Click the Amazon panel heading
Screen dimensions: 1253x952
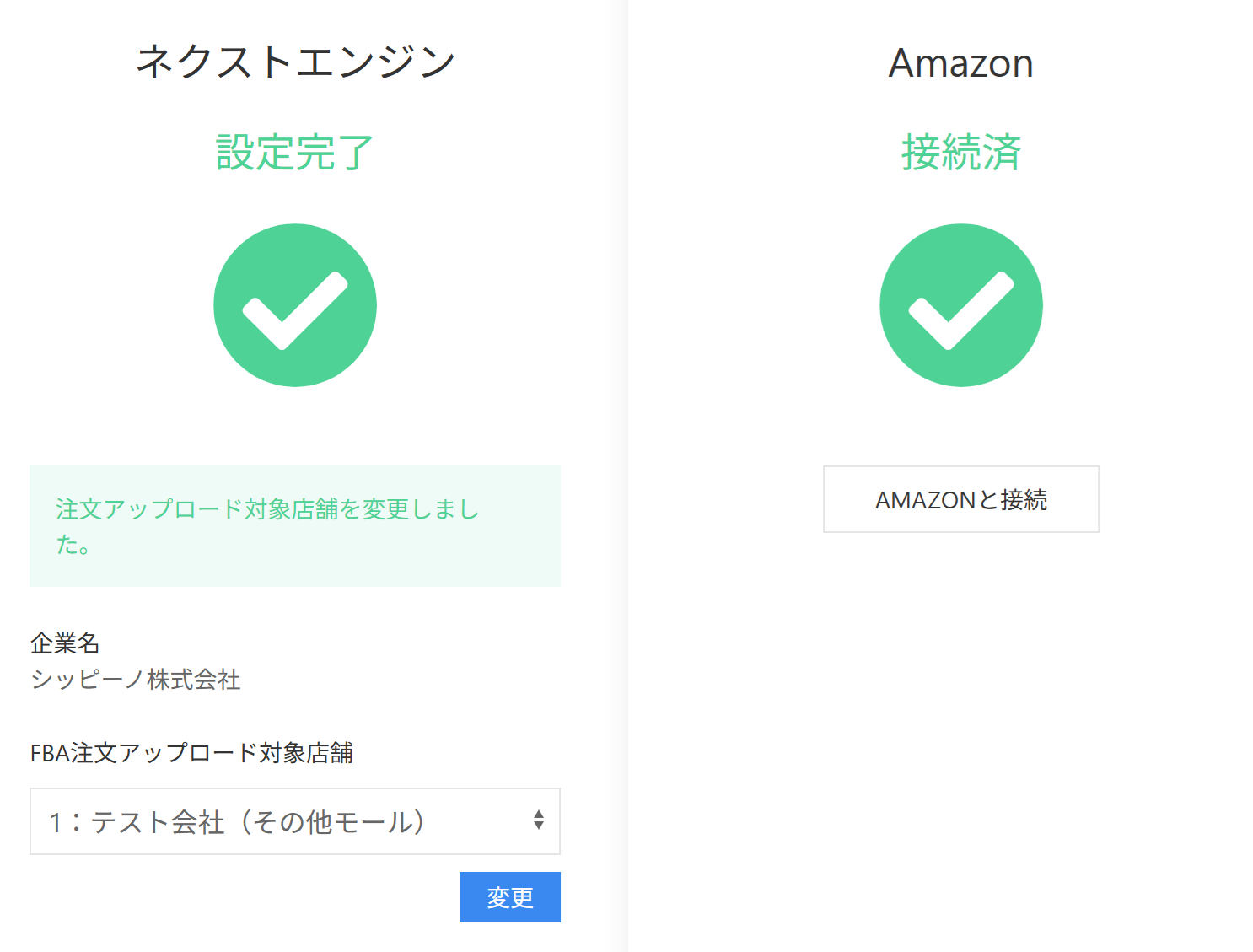coord(960,63)
